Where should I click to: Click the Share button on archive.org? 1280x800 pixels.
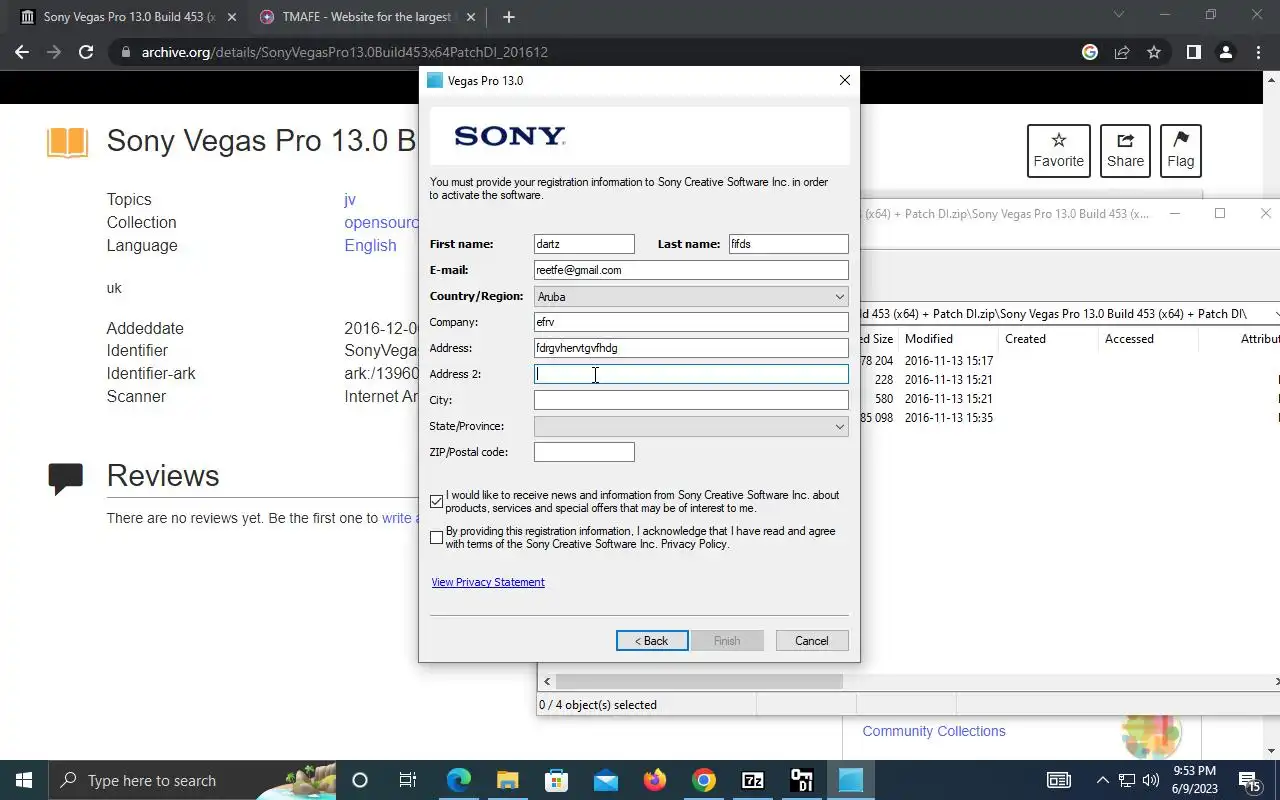tap(1125, 150)
